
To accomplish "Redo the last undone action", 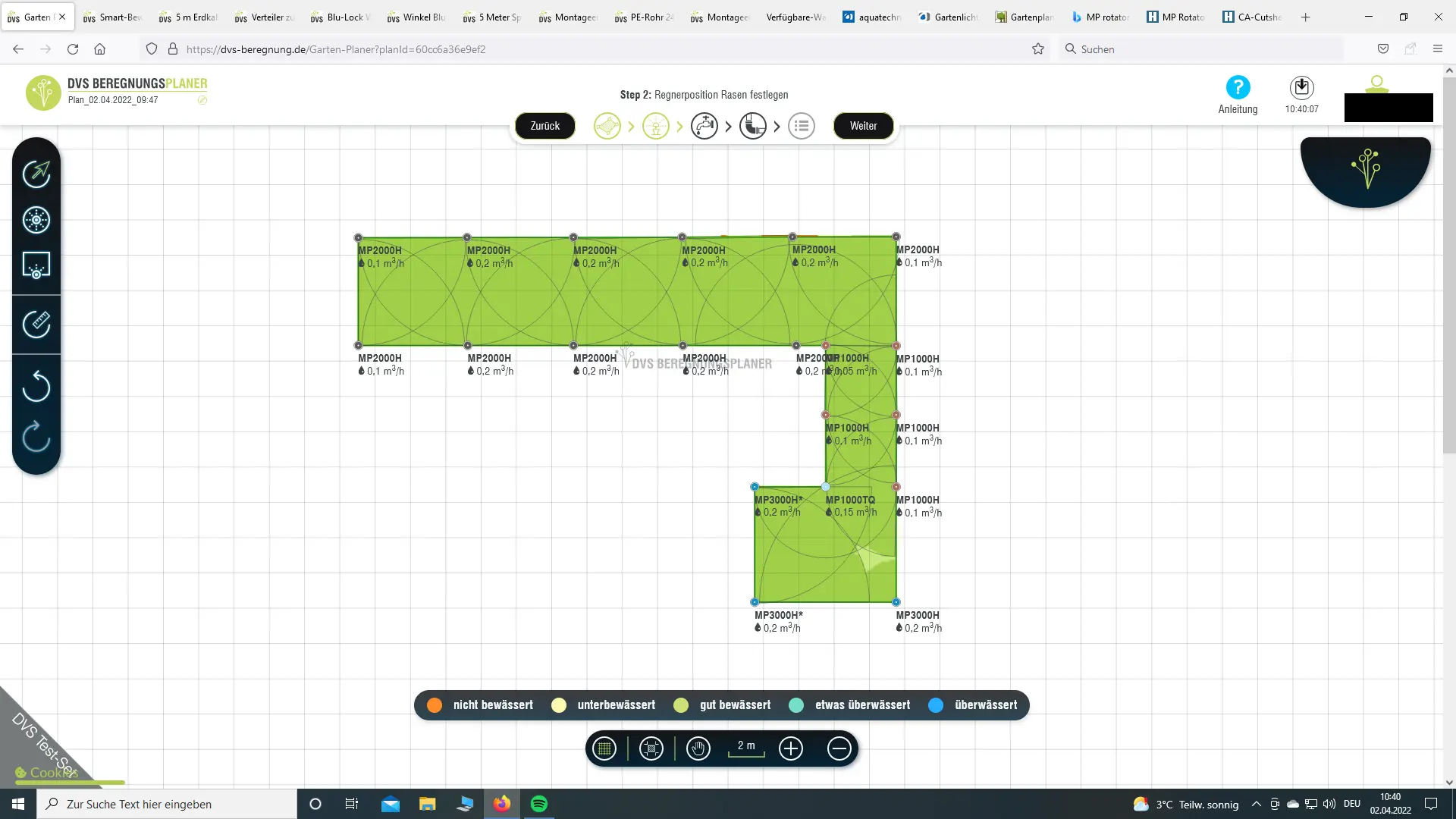I will pyautogui.click(x=36, y=437).
